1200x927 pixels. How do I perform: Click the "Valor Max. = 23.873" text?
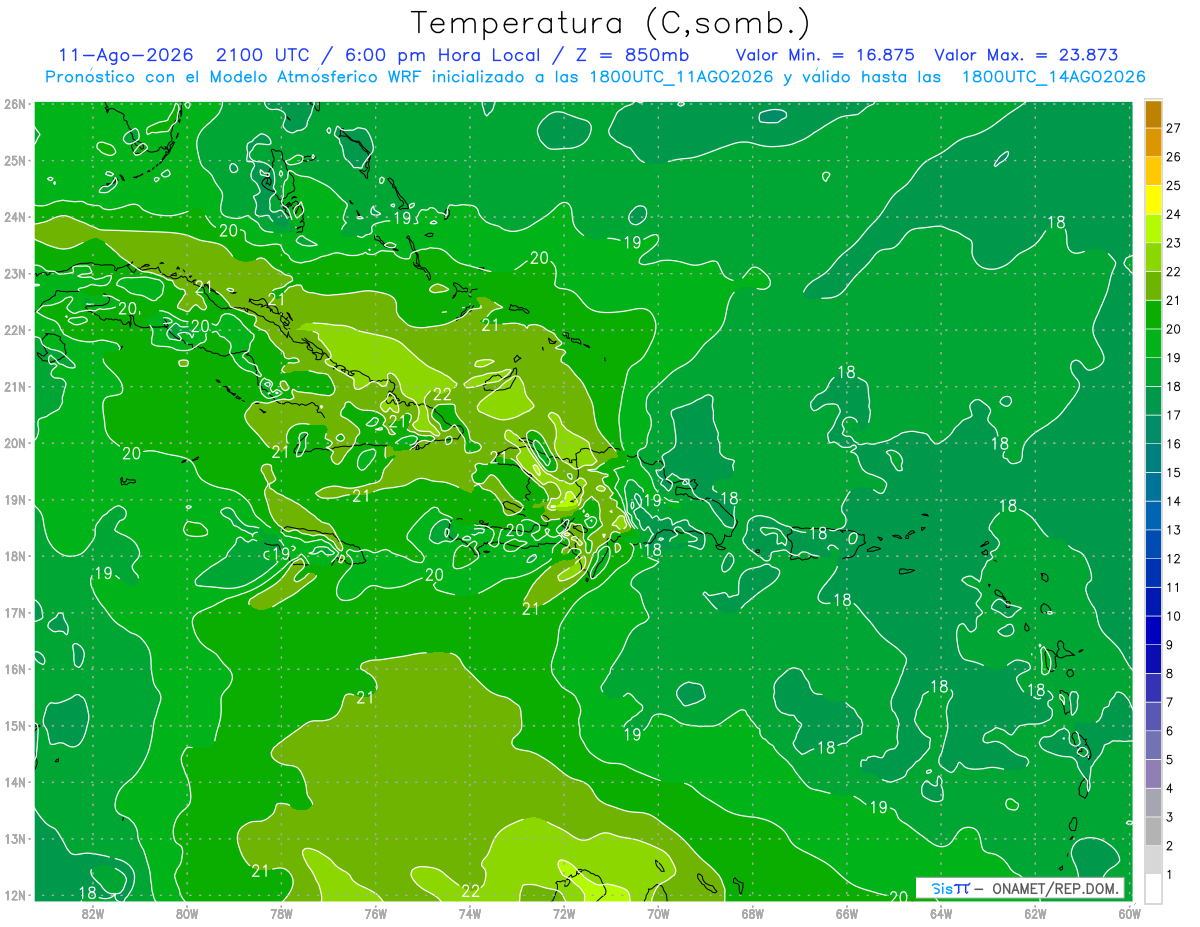point(1026,55)
